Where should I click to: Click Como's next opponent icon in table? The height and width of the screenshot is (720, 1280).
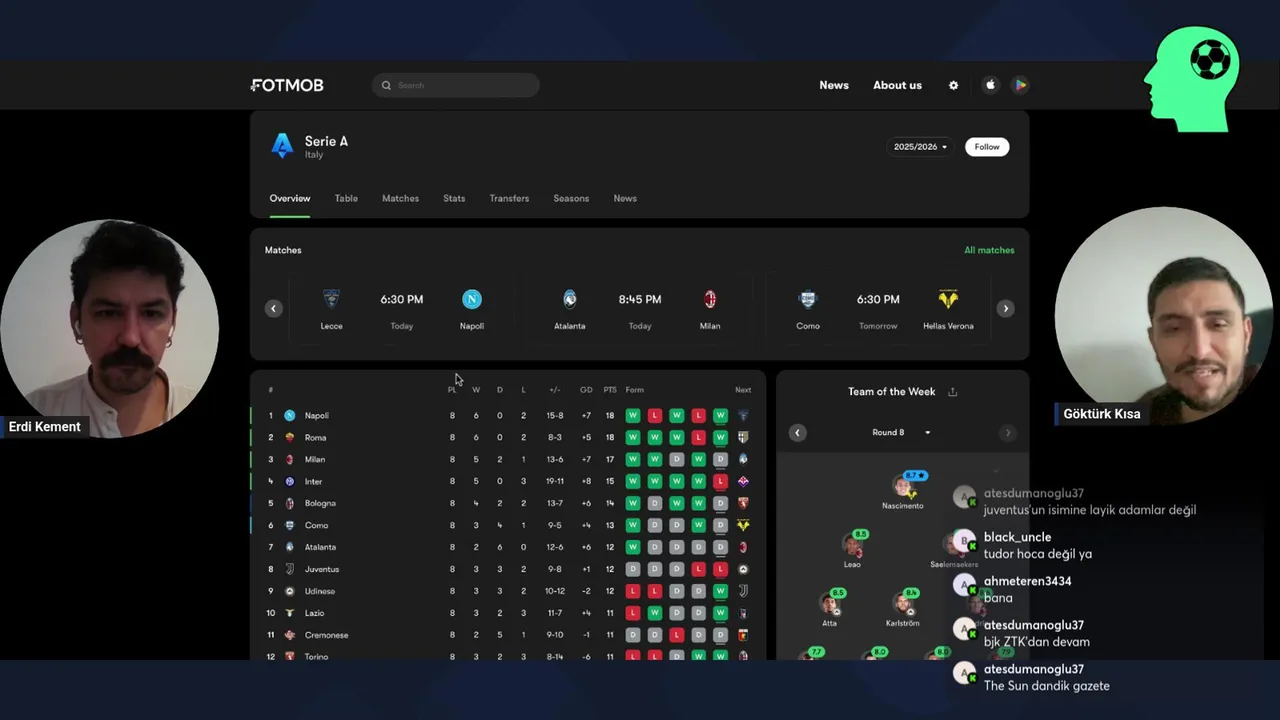(x=743, y=525)
